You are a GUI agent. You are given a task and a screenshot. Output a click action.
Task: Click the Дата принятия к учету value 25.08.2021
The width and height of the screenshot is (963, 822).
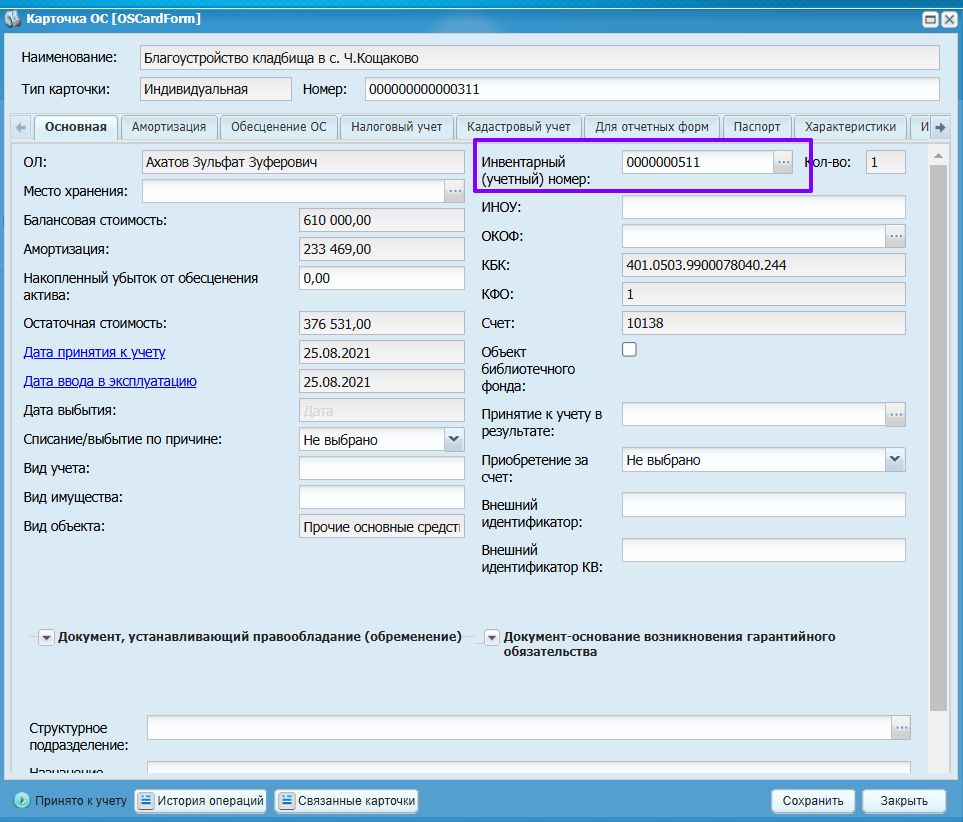pyautogui.click(x=381, y=353)
